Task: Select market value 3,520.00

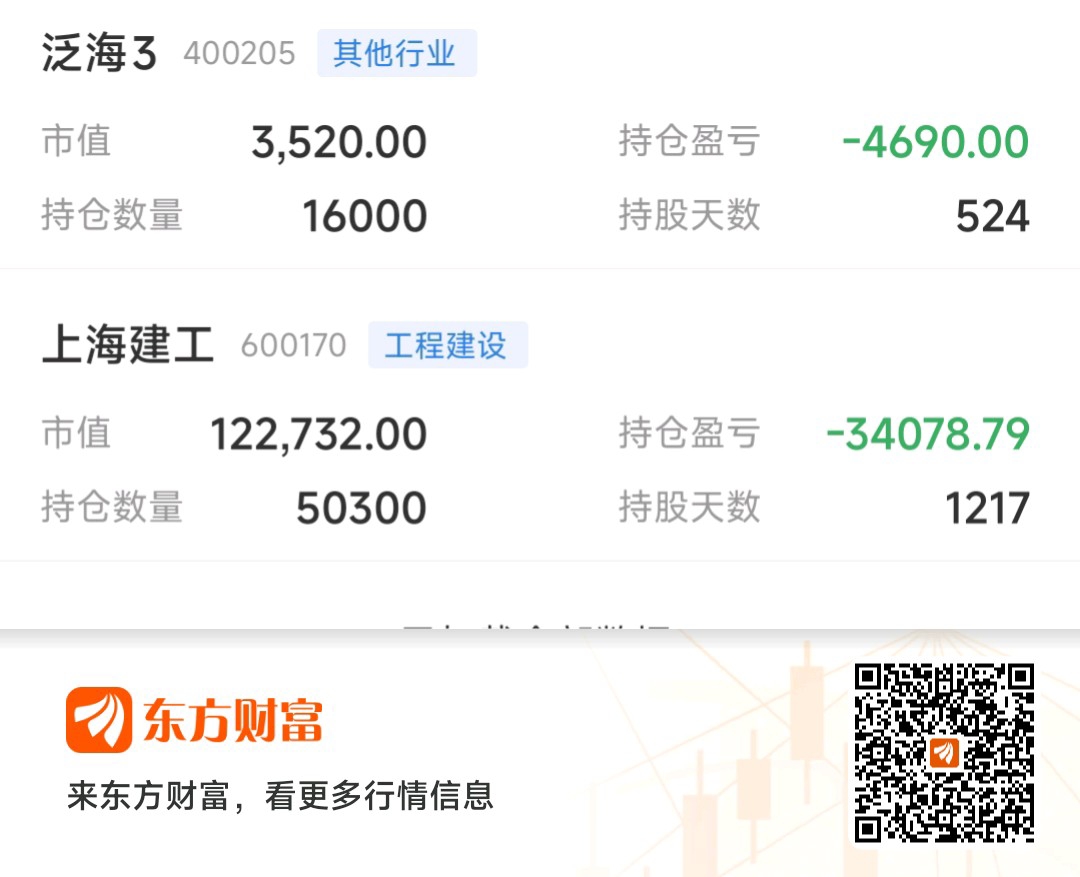Action: click(x=339, y=143)
